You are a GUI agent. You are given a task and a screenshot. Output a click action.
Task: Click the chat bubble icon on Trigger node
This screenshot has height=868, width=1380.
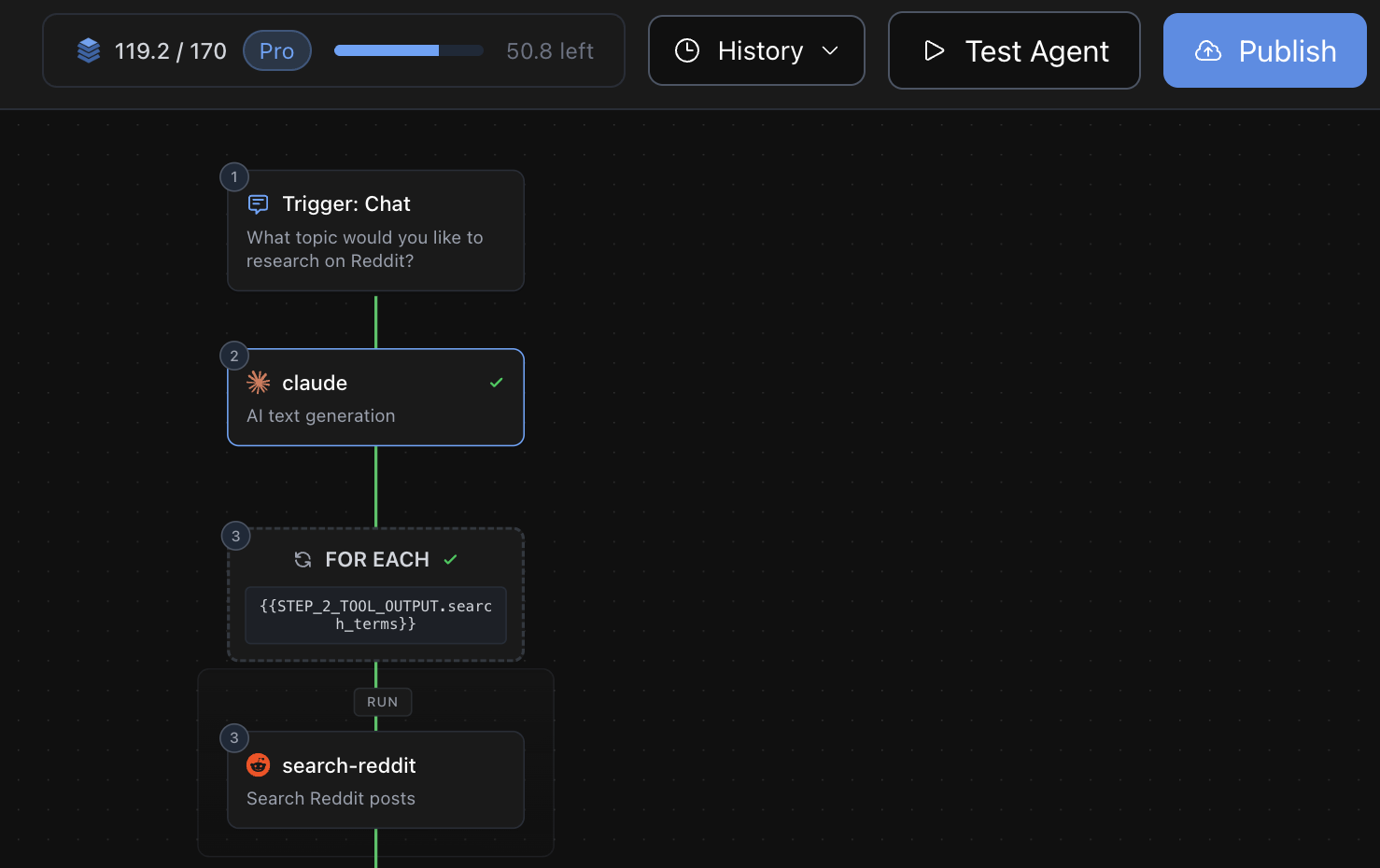pos(258,203)
